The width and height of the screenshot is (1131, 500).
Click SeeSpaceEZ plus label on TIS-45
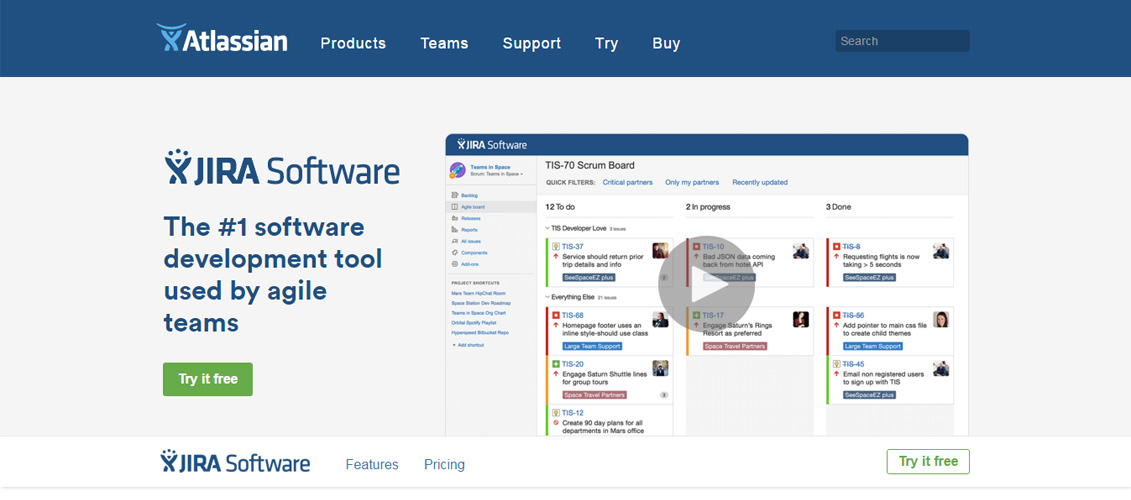click(869, 395)
